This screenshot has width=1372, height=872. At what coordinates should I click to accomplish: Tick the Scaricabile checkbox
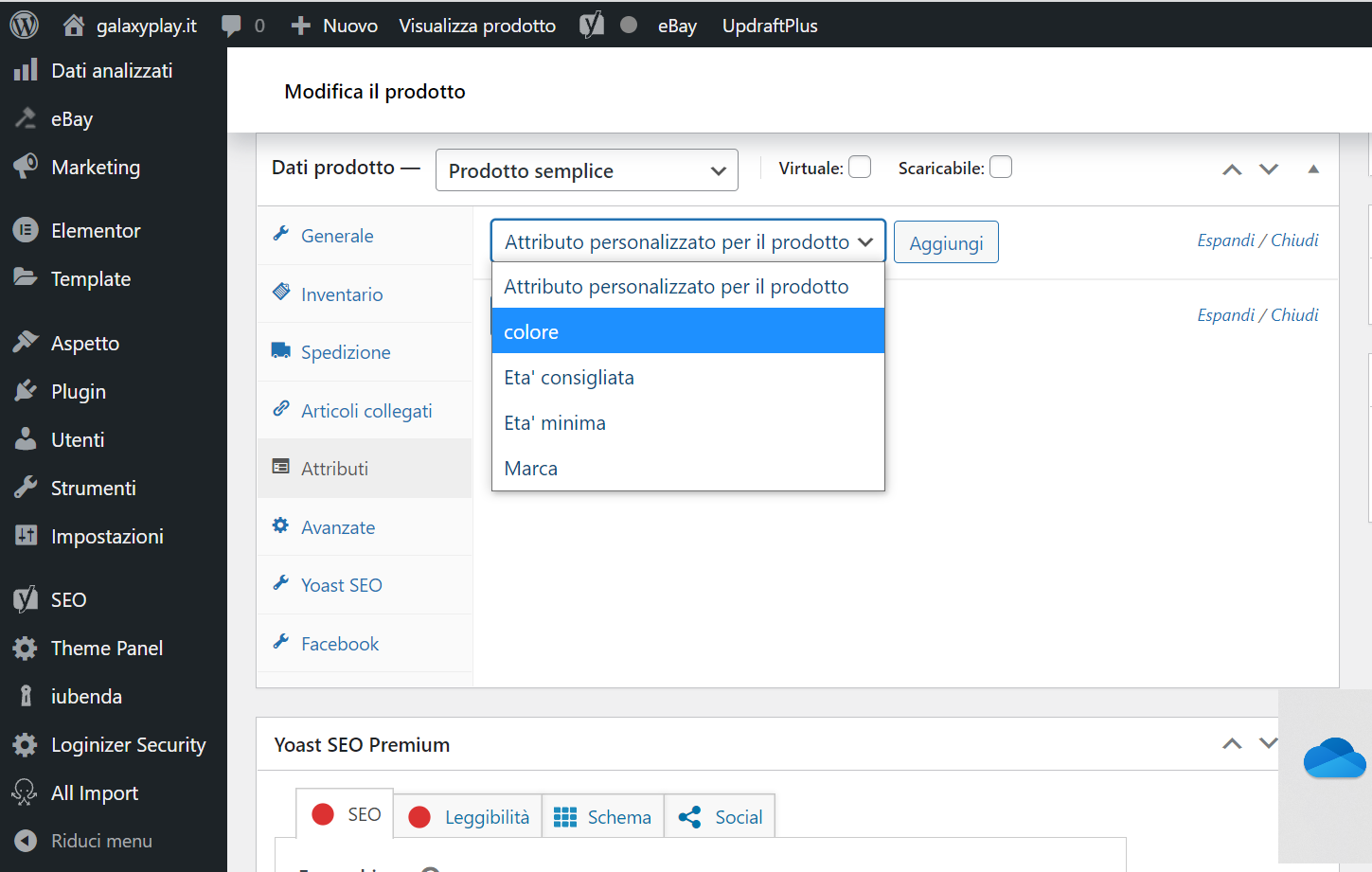point(1001,168)
